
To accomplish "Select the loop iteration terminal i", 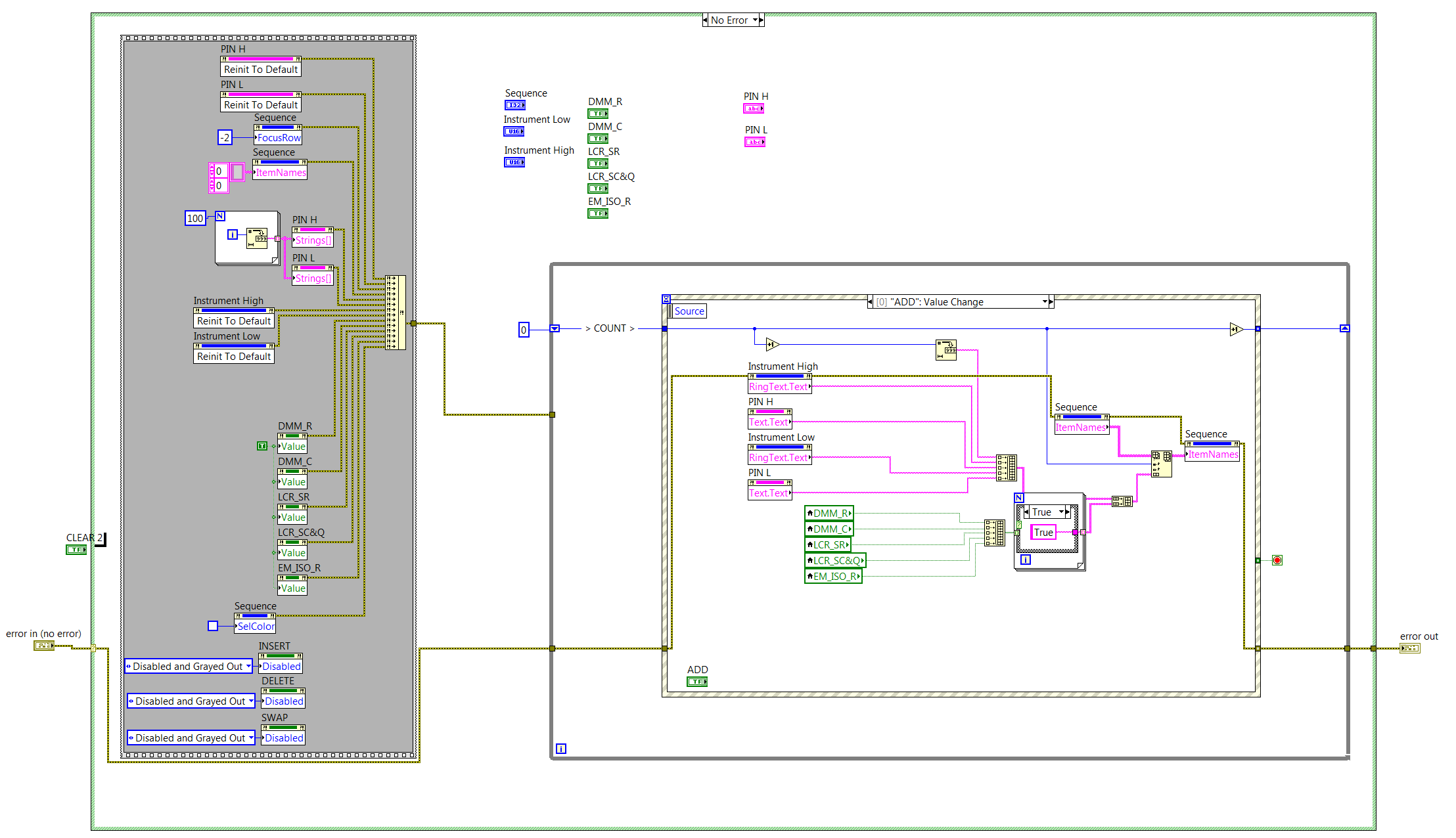I will [561, 749].
